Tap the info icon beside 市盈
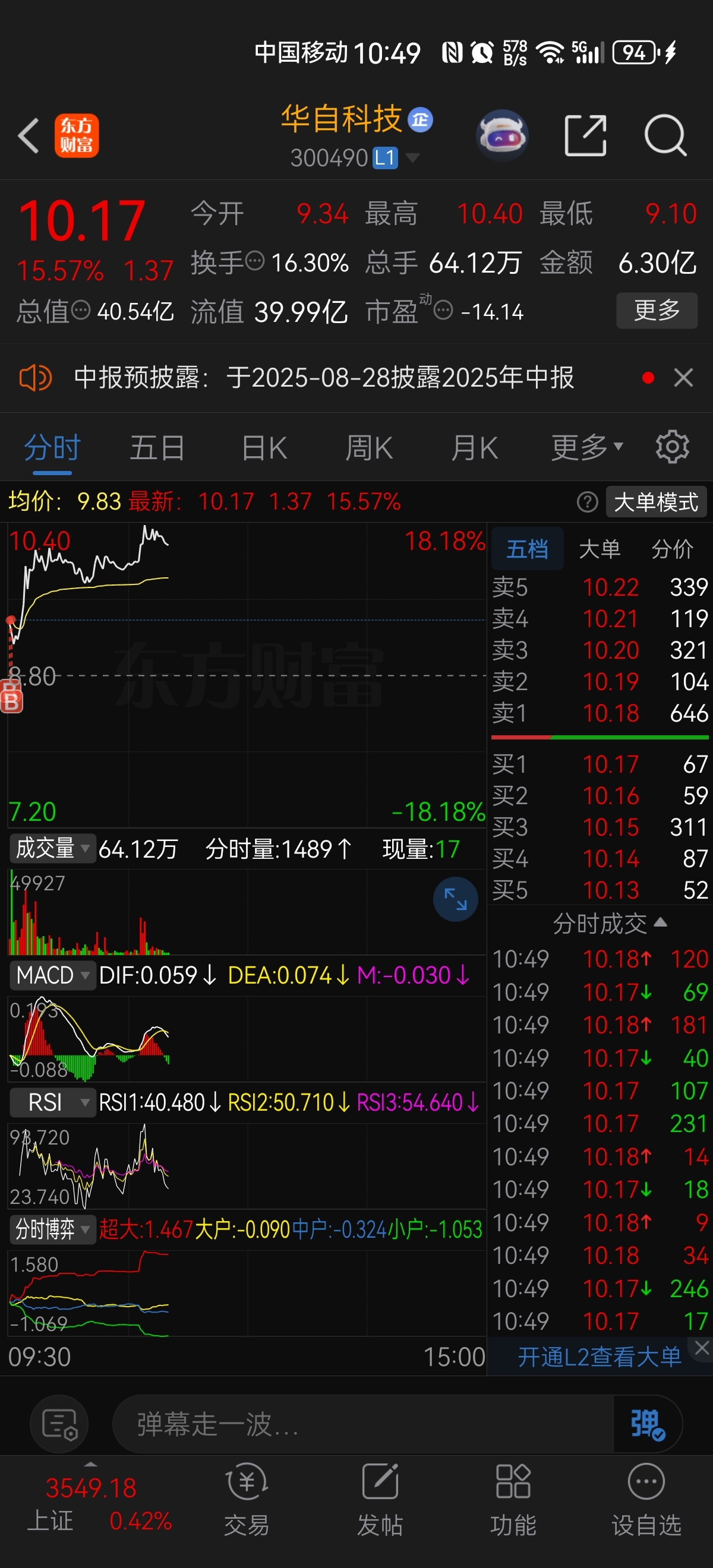This screenshot has height=1568, width=713. click(x=443, y=311)
